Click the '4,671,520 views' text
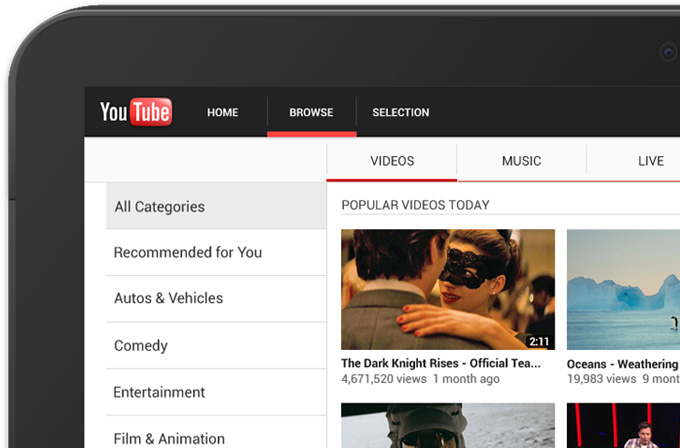This screenshot has width=680, height=448. pyautogui.click(x=384, y=379)
